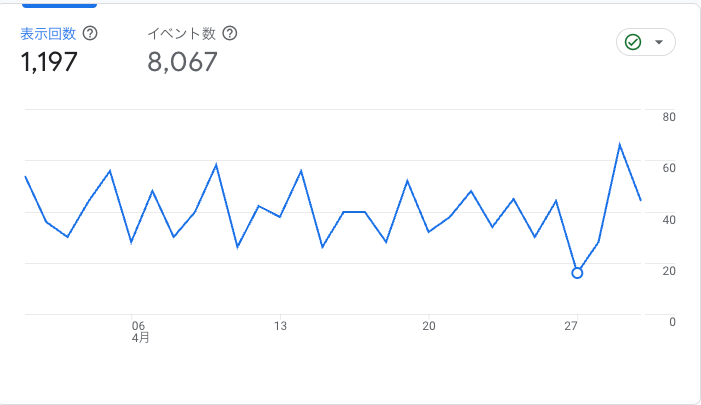Click the 40 value on y-axis
Viewport: 701px width, 405px height.
[669, 220]
